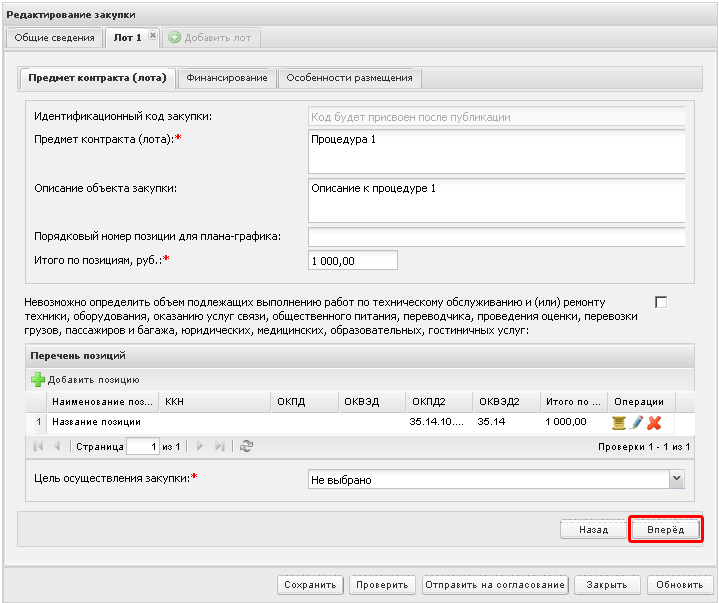Click the ОКВЭД column header

(372, 402)
